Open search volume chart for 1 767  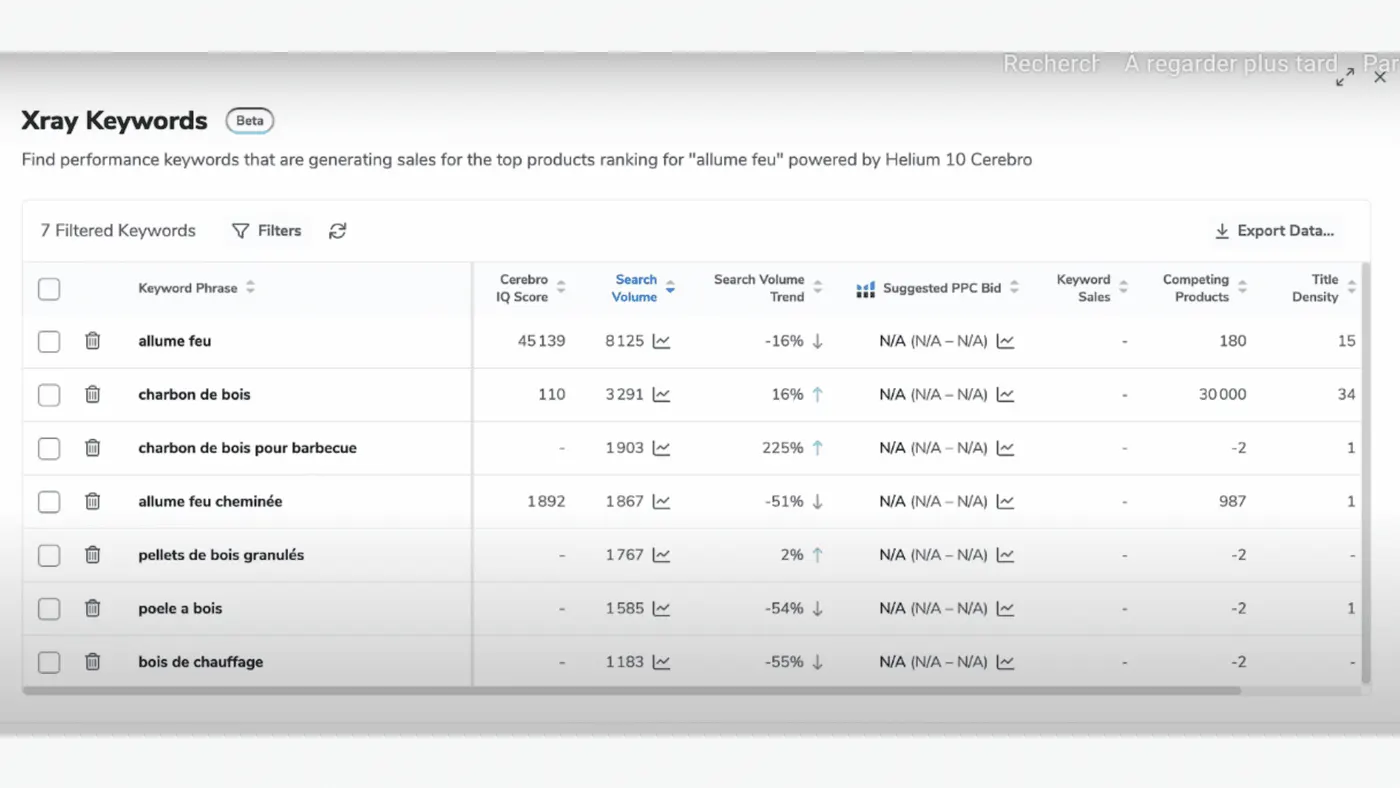[x=661, y=555]
